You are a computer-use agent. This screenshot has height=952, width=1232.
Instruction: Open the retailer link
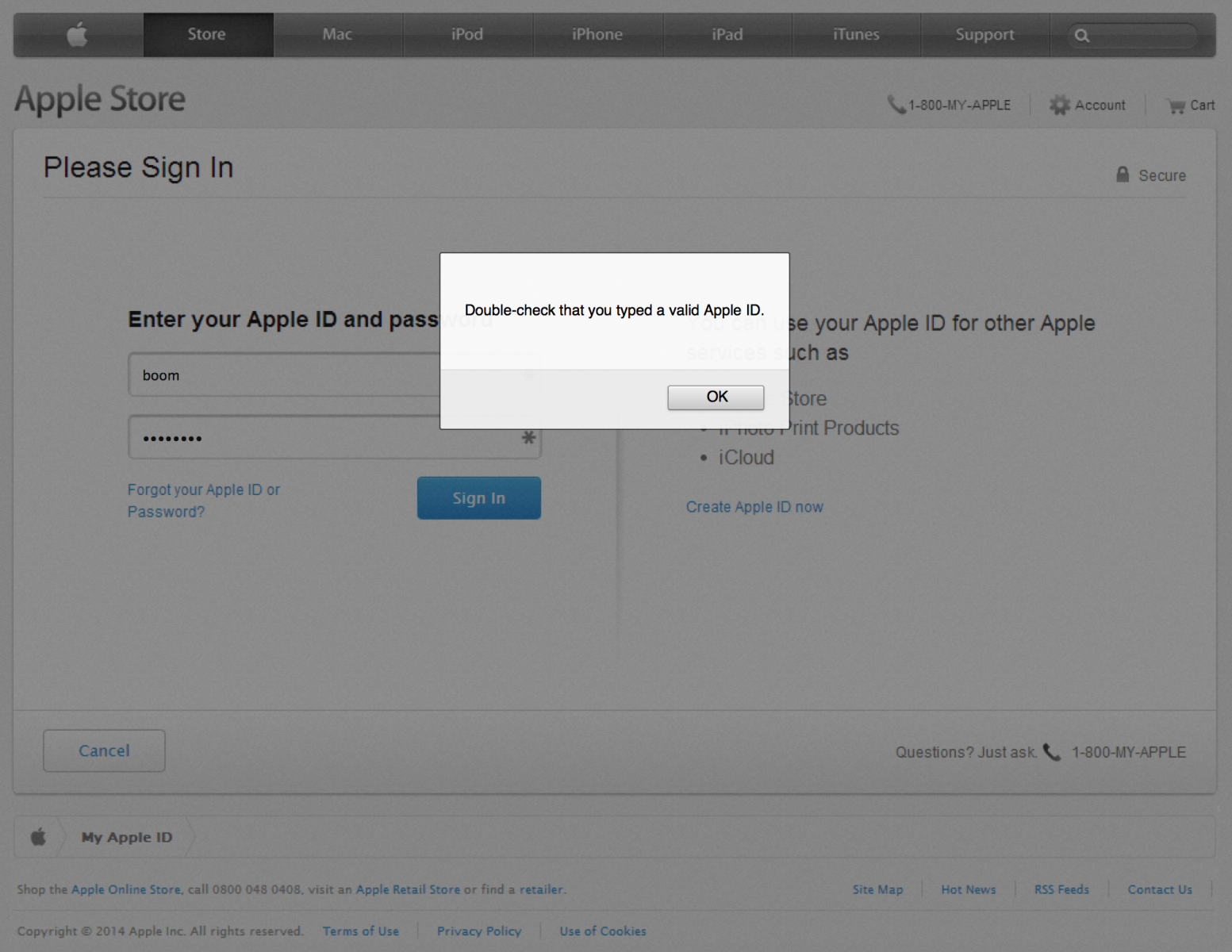(x=541, y=890)
